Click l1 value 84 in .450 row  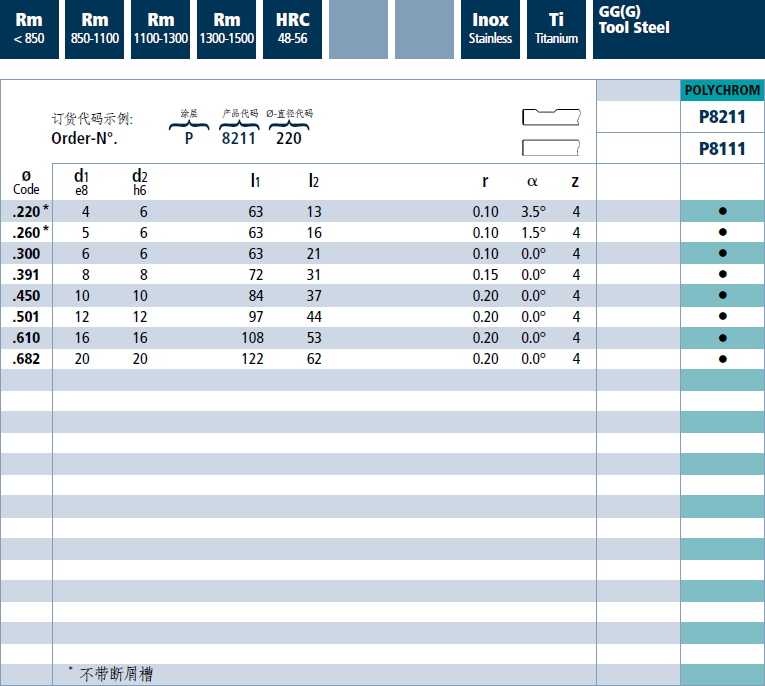click(256, 296)
